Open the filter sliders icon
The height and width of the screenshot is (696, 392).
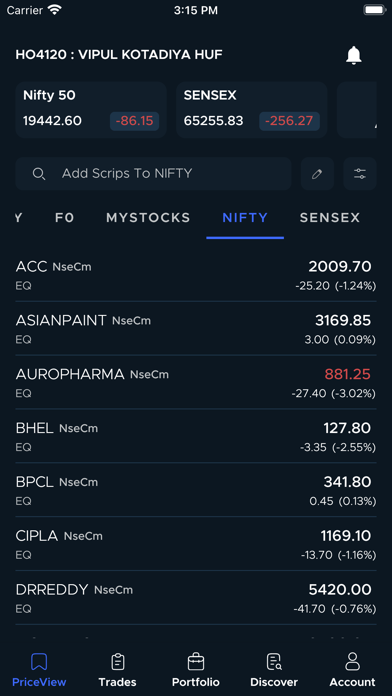[360, 174]
